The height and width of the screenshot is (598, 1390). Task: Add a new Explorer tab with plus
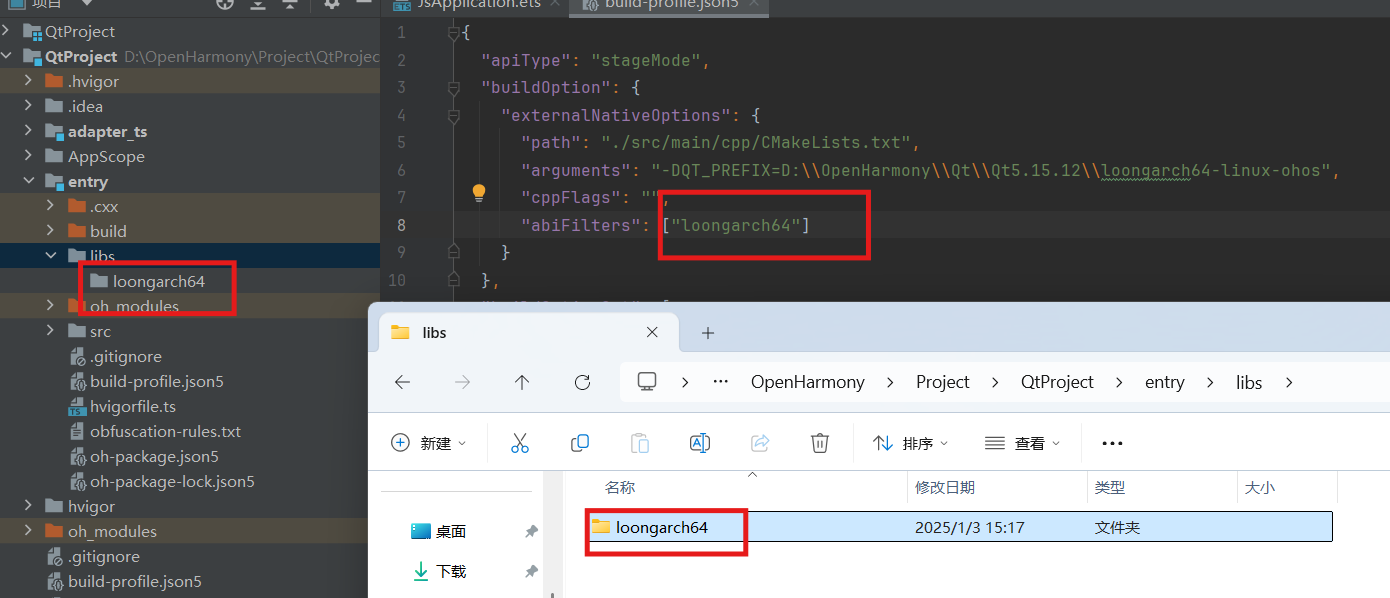coord(708,333)
